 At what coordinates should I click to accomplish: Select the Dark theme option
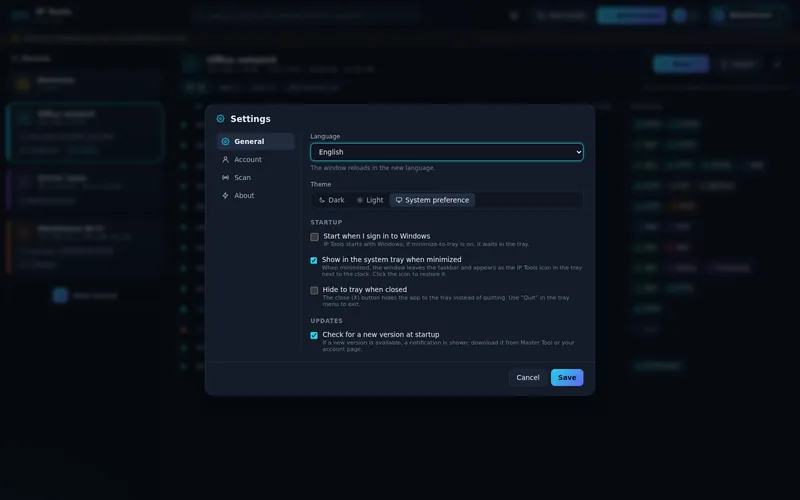(x=332, y=200)
